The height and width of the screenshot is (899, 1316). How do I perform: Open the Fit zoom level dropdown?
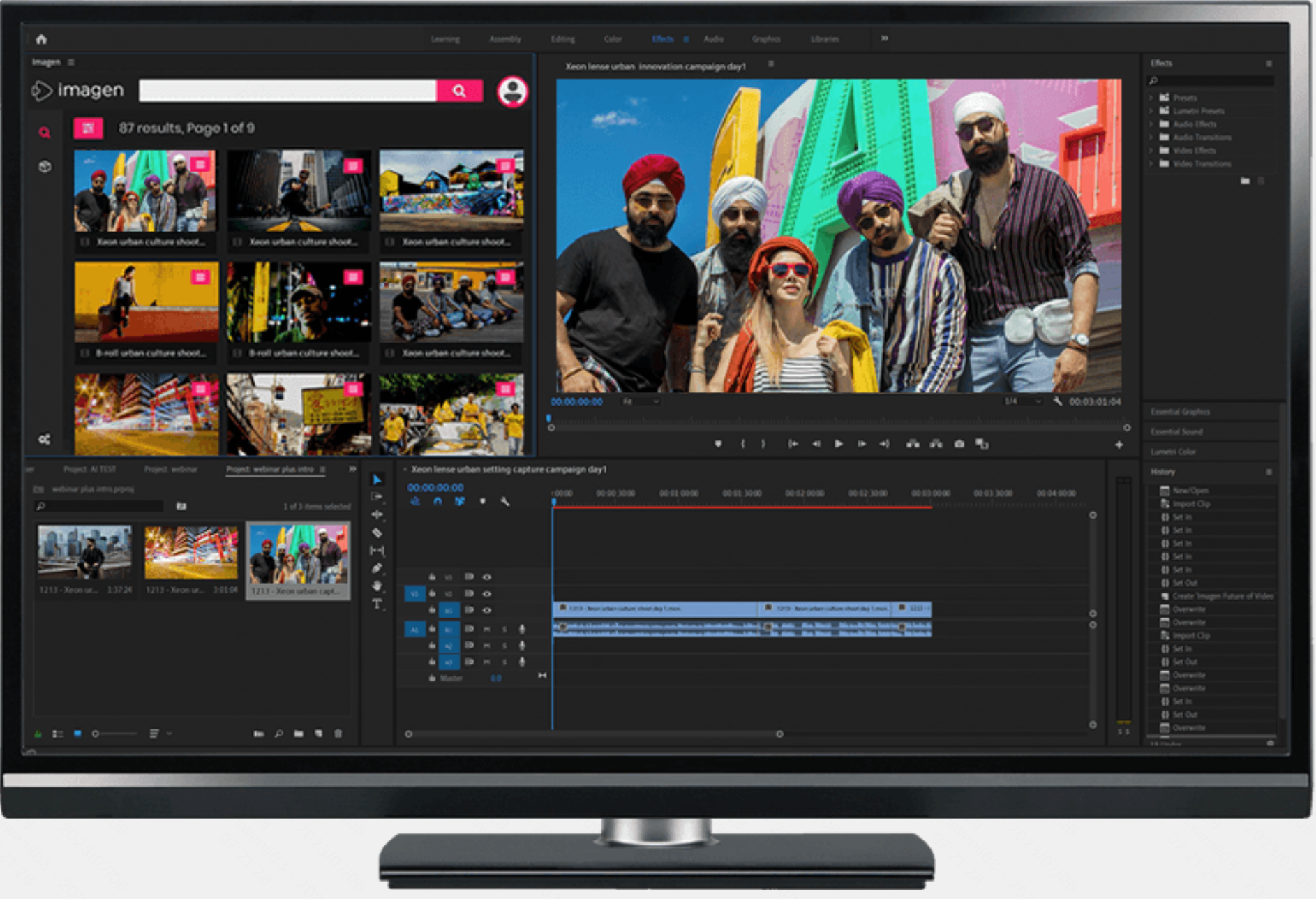tap(641, 402)
